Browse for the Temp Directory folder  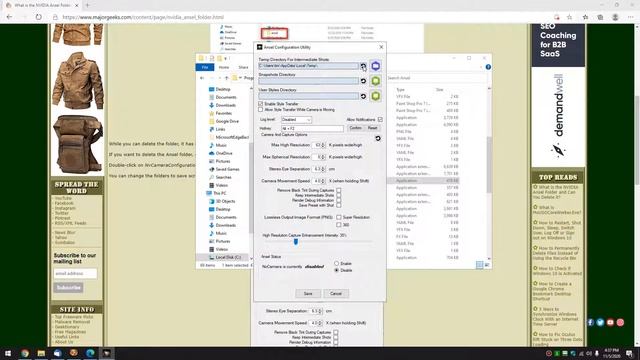point(376,66)
